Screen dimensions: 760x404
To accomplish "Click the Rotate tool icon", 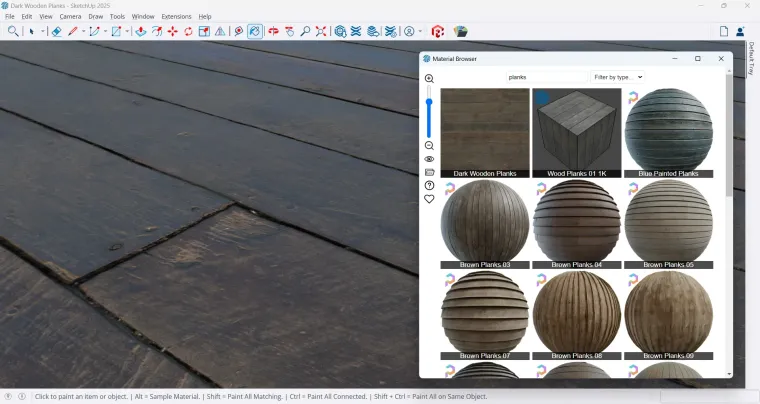I will tap(188, 31).
